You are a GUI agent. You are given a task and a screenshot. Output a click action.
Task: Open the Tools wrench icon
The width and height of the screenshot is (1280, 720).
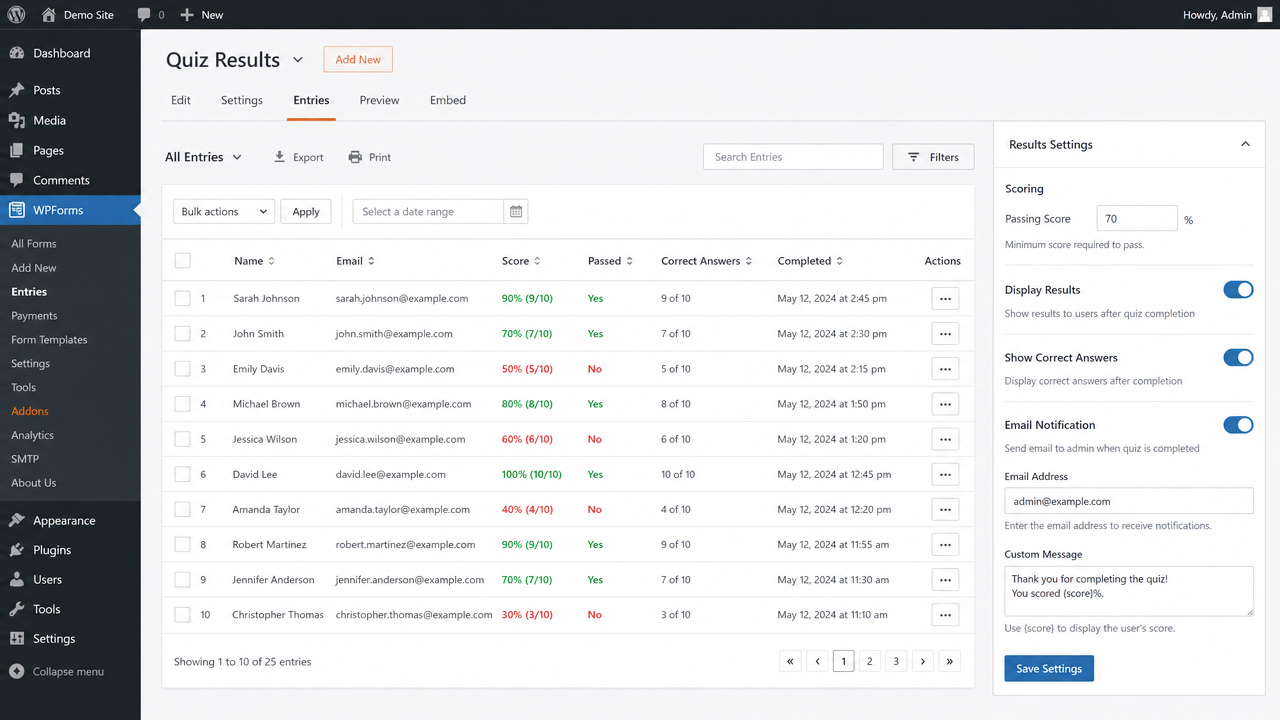[x=17, y=609]
